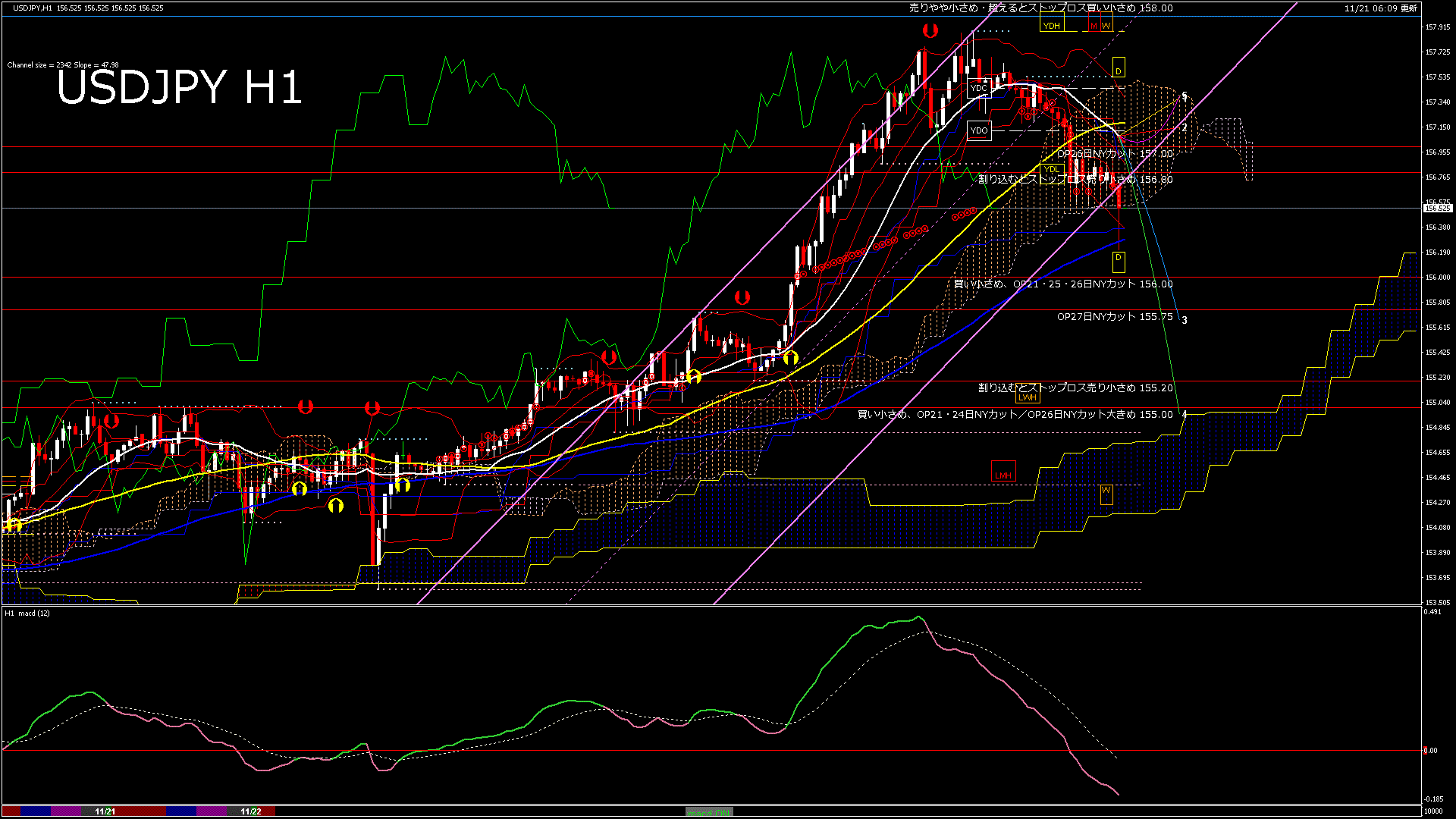Click topmost red down-arrow sell signal
This screenshot has height=819, width=1456.
coord(930,31)
